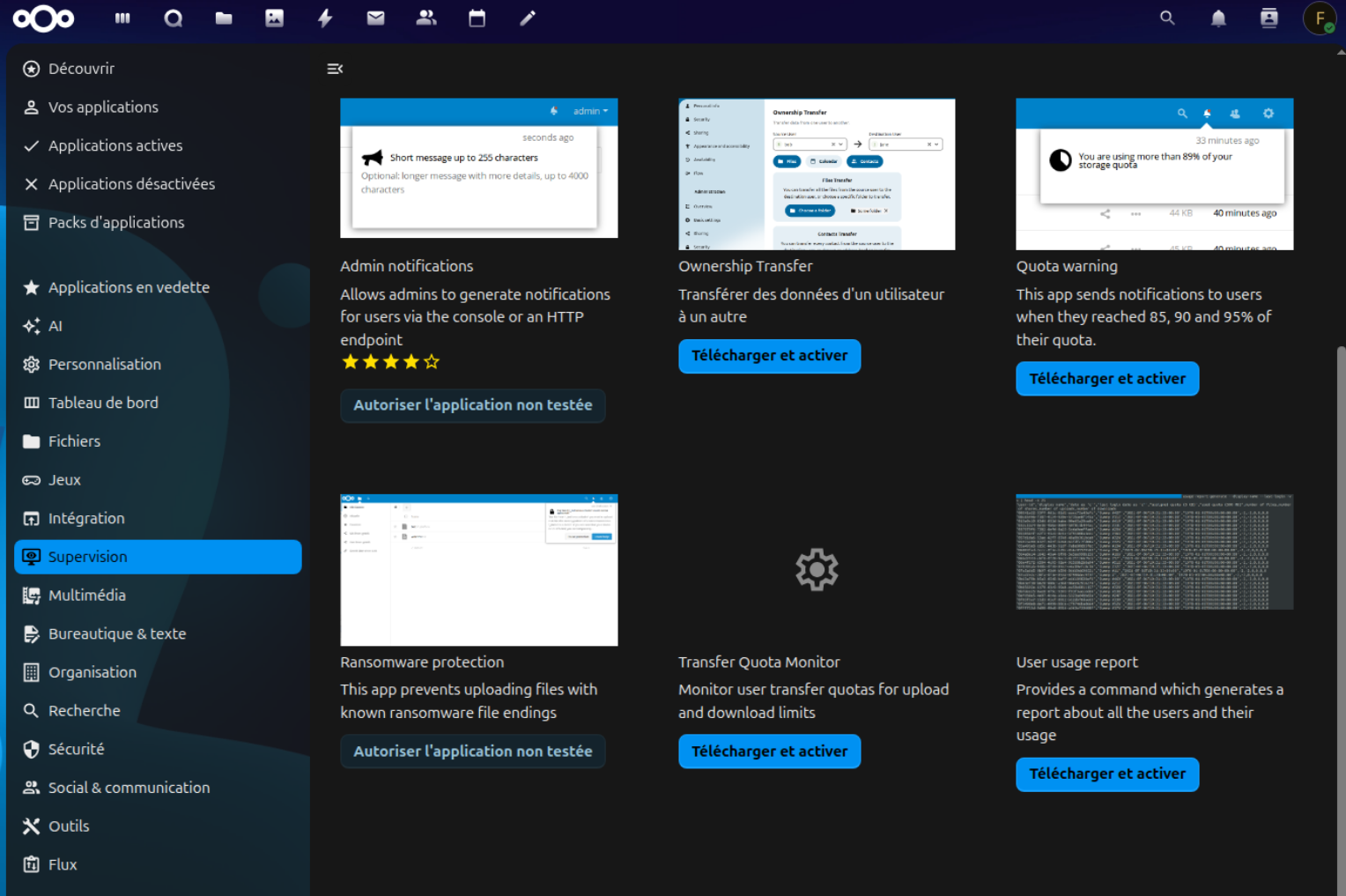Collapse the app navigation sidebar
Viewport: 1346px width, 896px height.
click(x=335, y=69)
